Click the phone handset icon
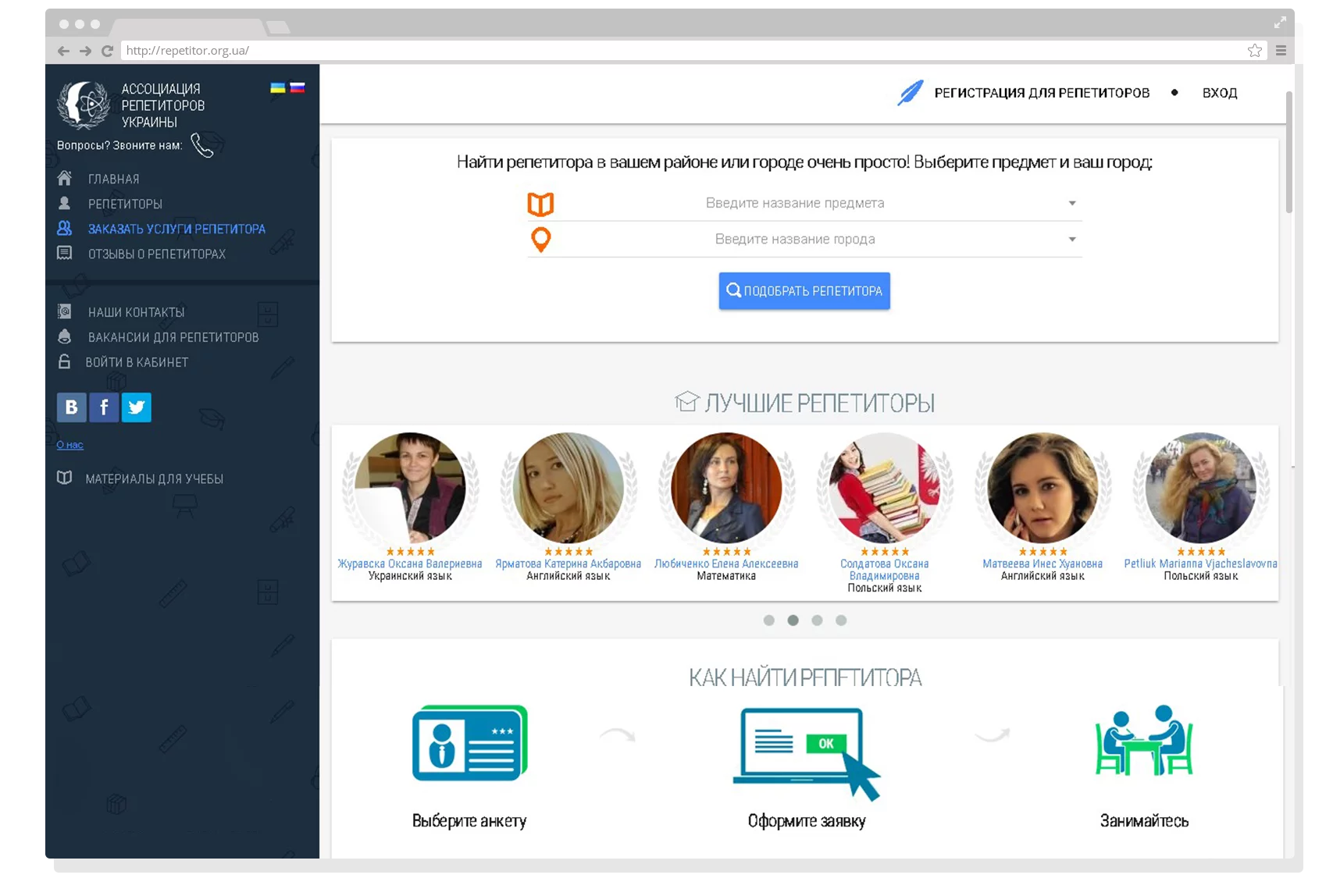 coord(202,145)
